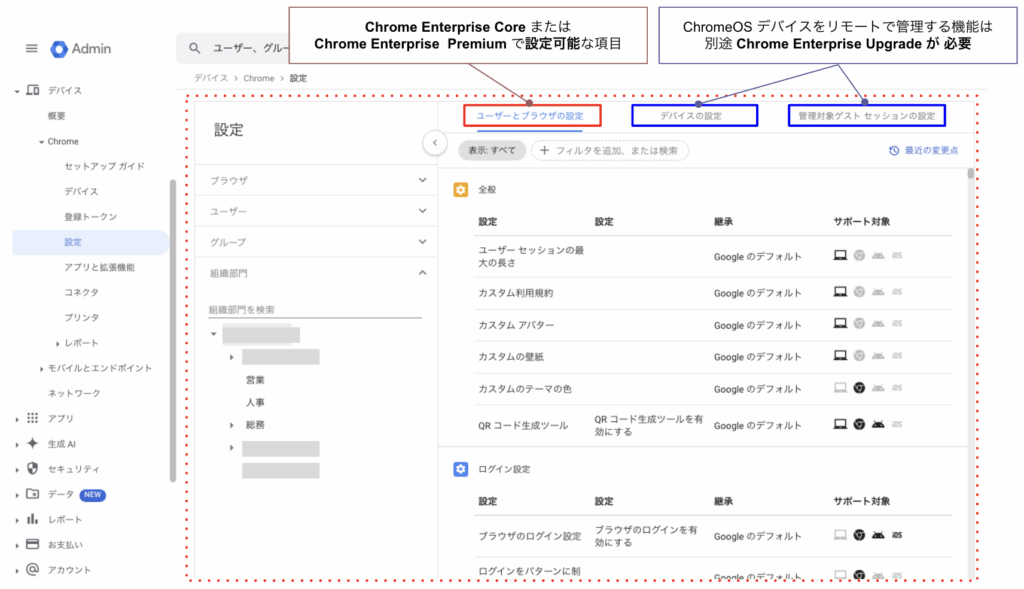Click the セキュリティ shield icon
1024x589 pixels.
click(x=33, y=469)
